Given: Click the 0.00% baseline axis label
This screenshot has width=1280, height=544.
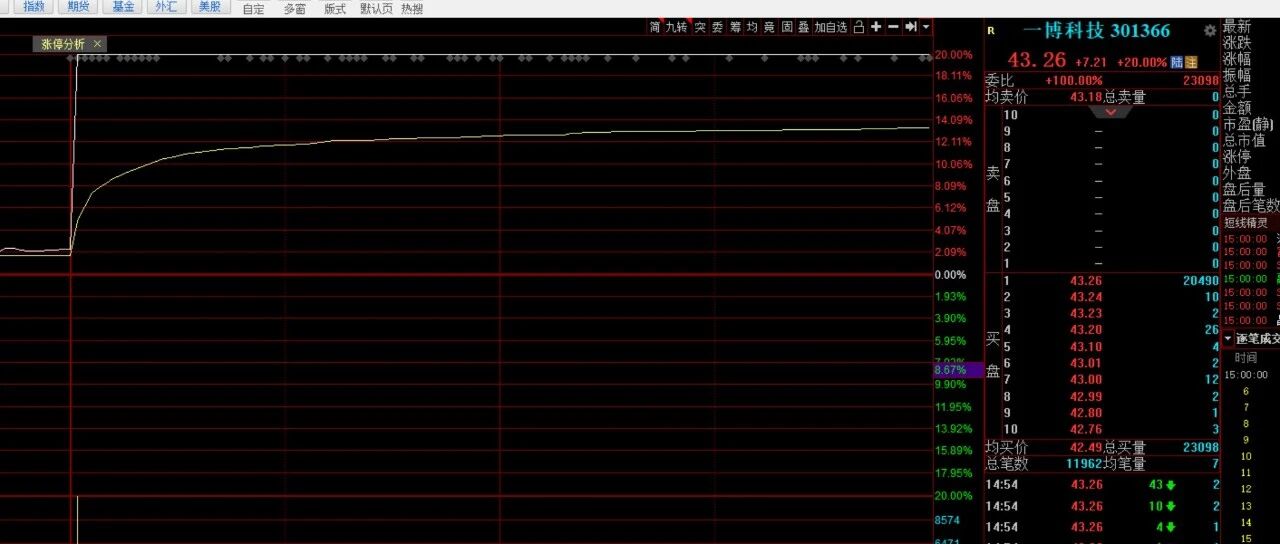Looking at the screenshot, I should [x=949, y=275].
